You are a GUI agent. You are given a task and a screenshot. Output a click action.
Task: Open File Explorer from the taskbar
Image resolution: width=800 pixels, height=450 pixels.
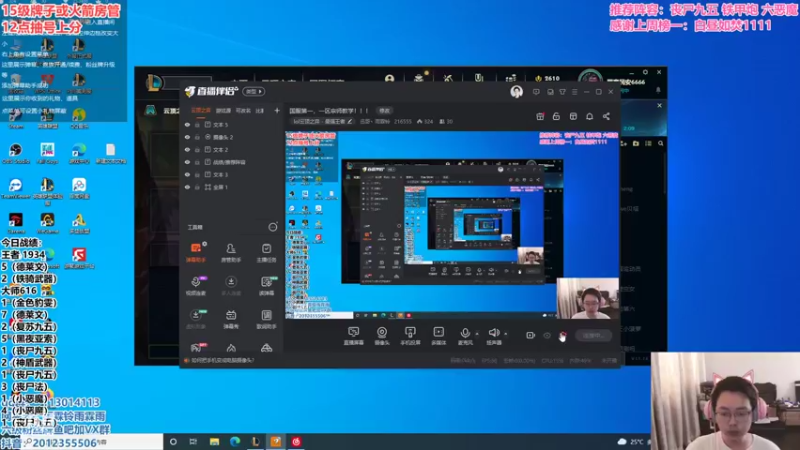coord(214,441)
